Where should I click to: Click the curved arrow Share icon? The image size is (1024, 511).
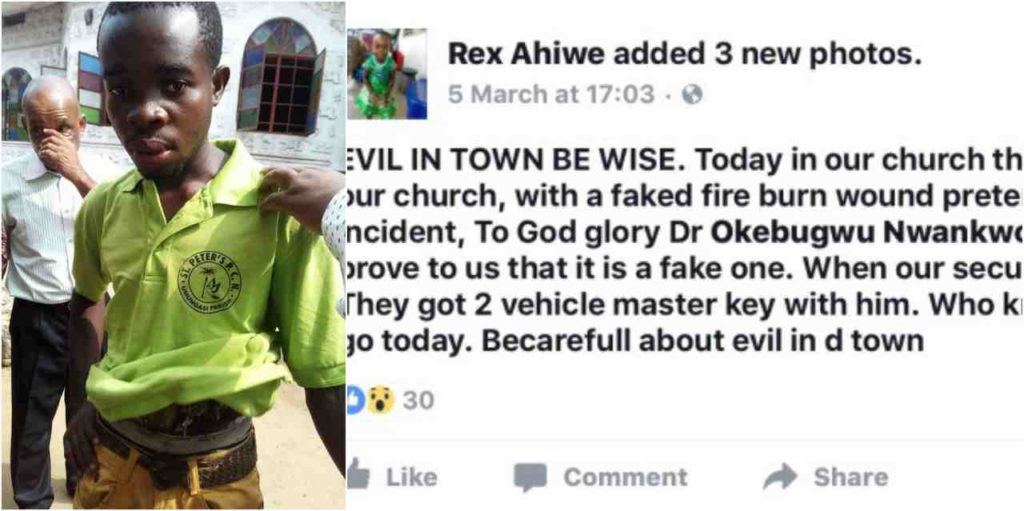(x=780, y=476)
